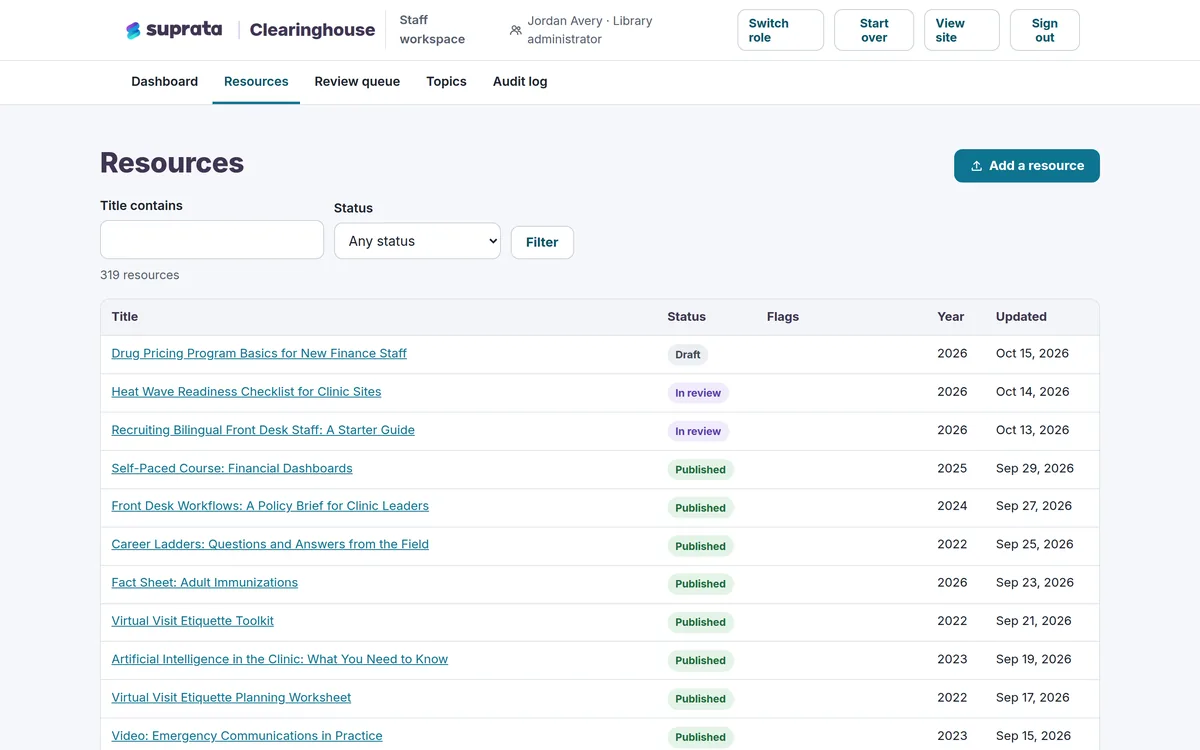Image resolution: width=1200 pixels, height=750 pixels.
Task: Click the Sep 27, 2026 updated date
Action: click(x=1034, y=506)
